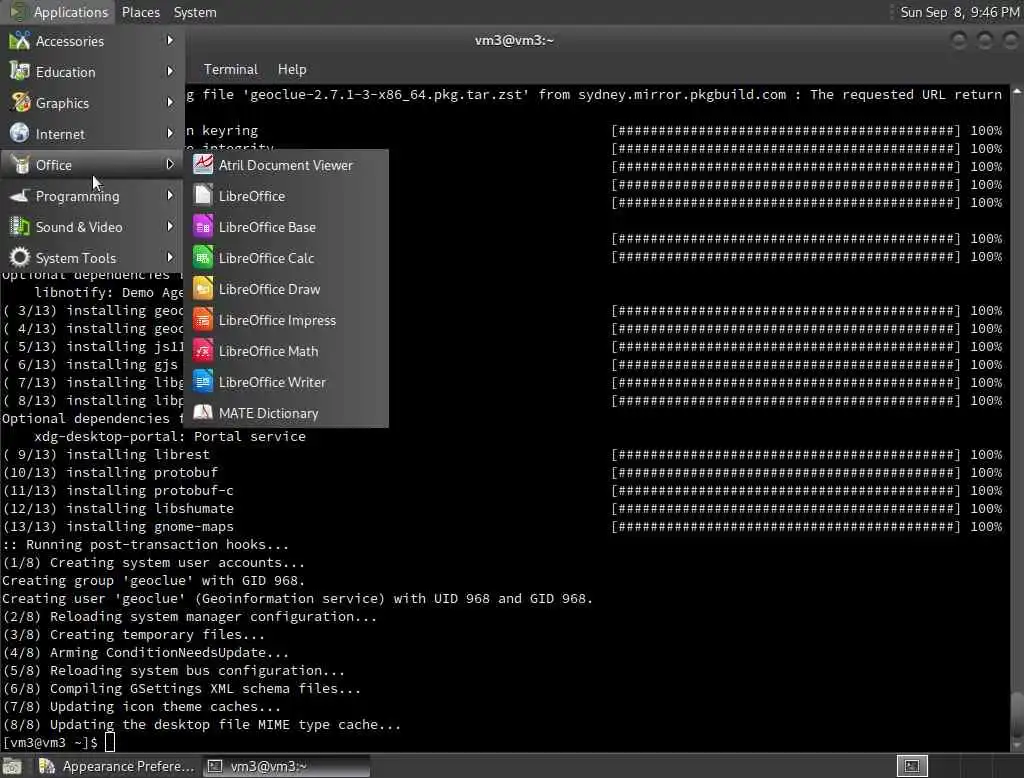The height and width of the screenshot is (778, 1024).
Task: Click the vm3@vm3:~ window title bar
Action: coord(513,41)
